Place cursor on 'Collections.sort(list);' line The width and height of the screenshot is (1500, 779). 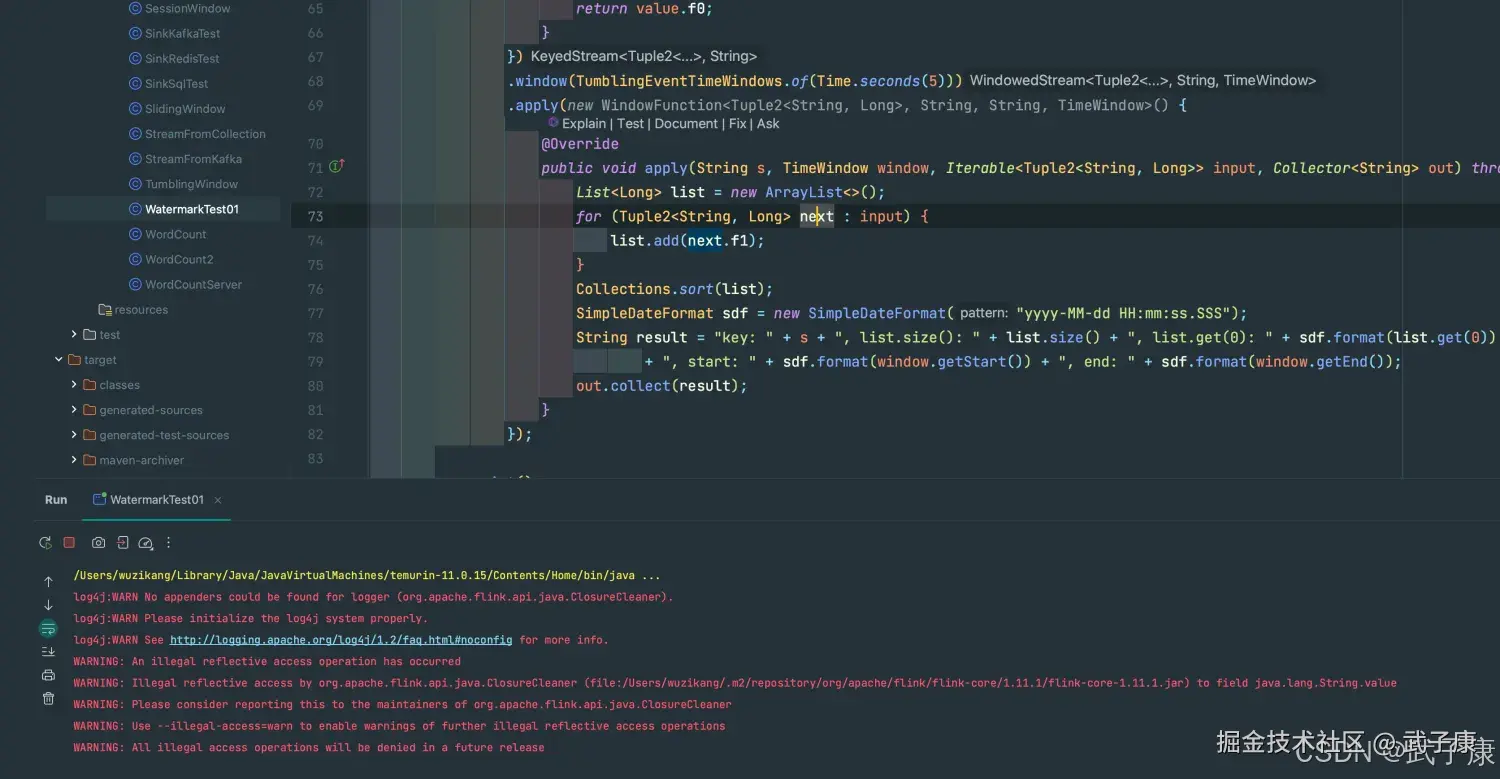674,289
